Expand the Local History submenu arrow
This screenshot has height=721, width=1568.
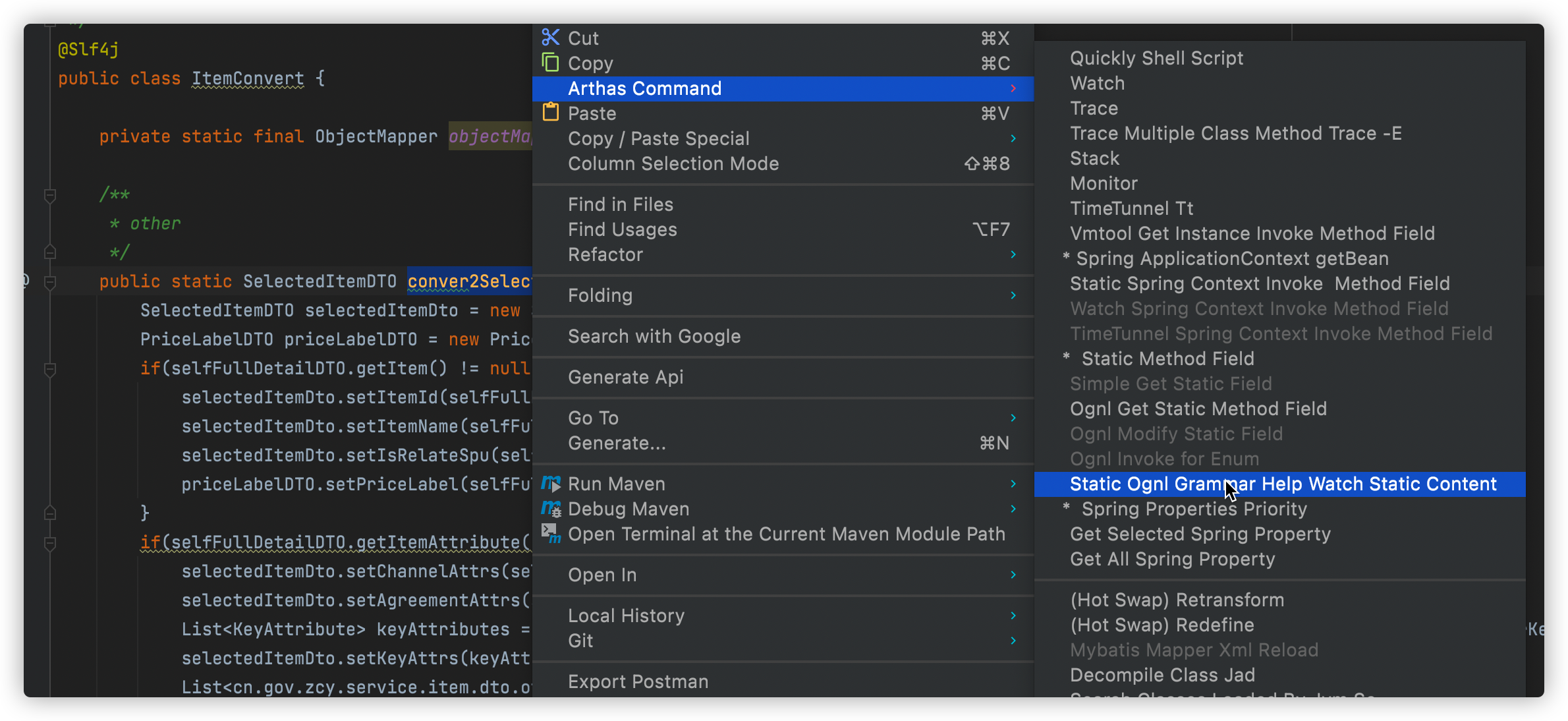click(x=1013, y=616)
